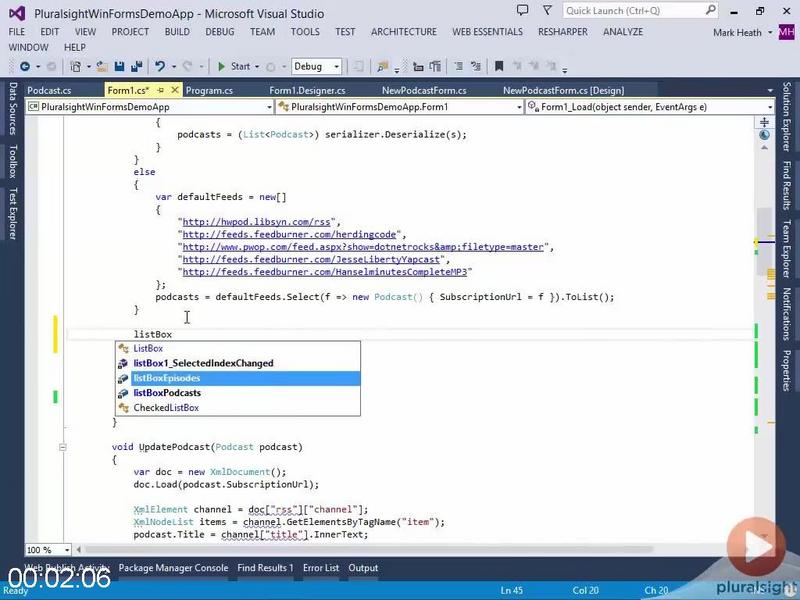Image resolution: width=800 pixels, height=600 pixels.
Task: Click the Save All toolbar icon
Action: (136, 66)
